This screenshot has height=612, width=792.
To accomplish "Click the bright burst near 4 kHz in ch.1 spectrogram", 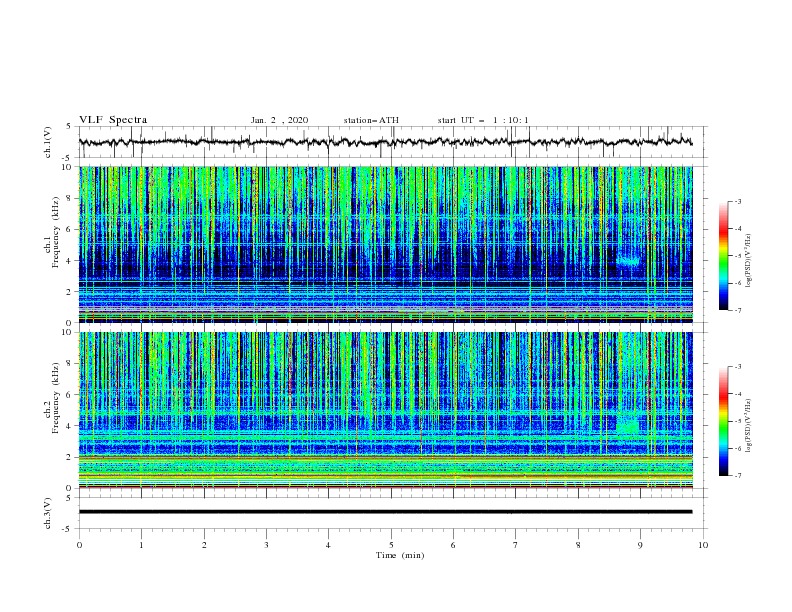I will tap(629, 262).
